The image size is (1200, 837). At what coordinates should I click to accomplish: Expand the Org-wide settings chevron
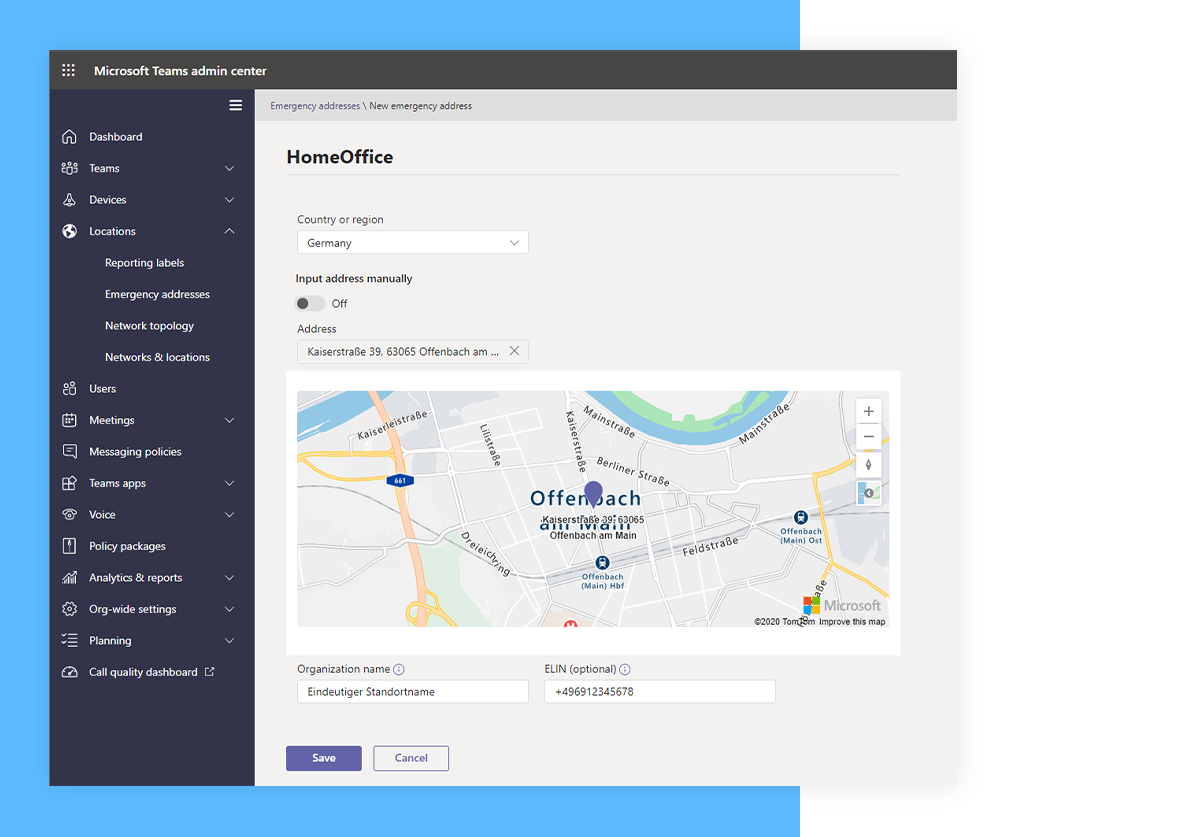click(x=229, y=609)
